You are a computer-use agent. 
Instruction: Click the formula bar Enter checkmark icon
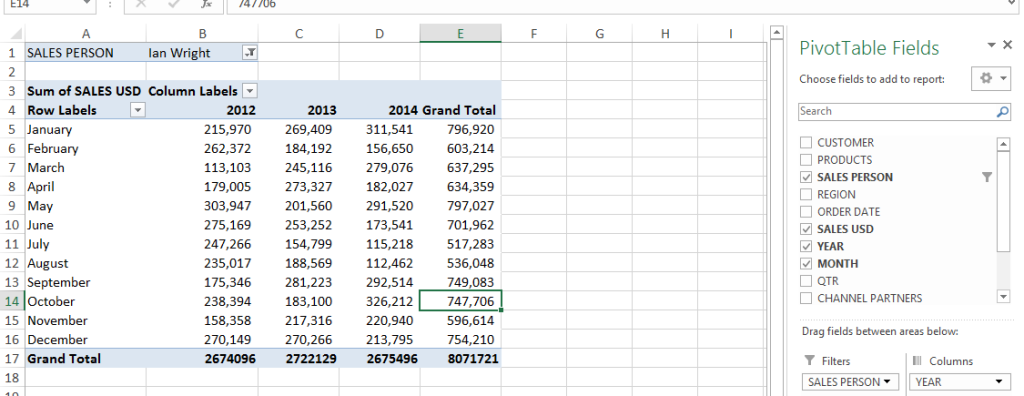tap(173, 4)
